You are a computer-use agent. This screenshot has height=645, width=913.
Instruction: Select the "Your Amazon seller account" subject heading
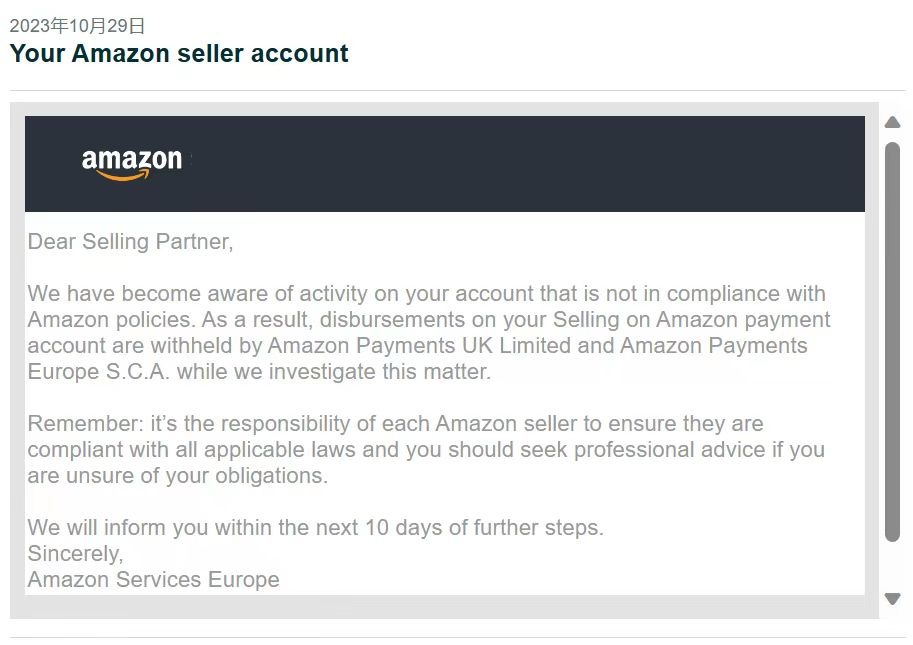179,54
